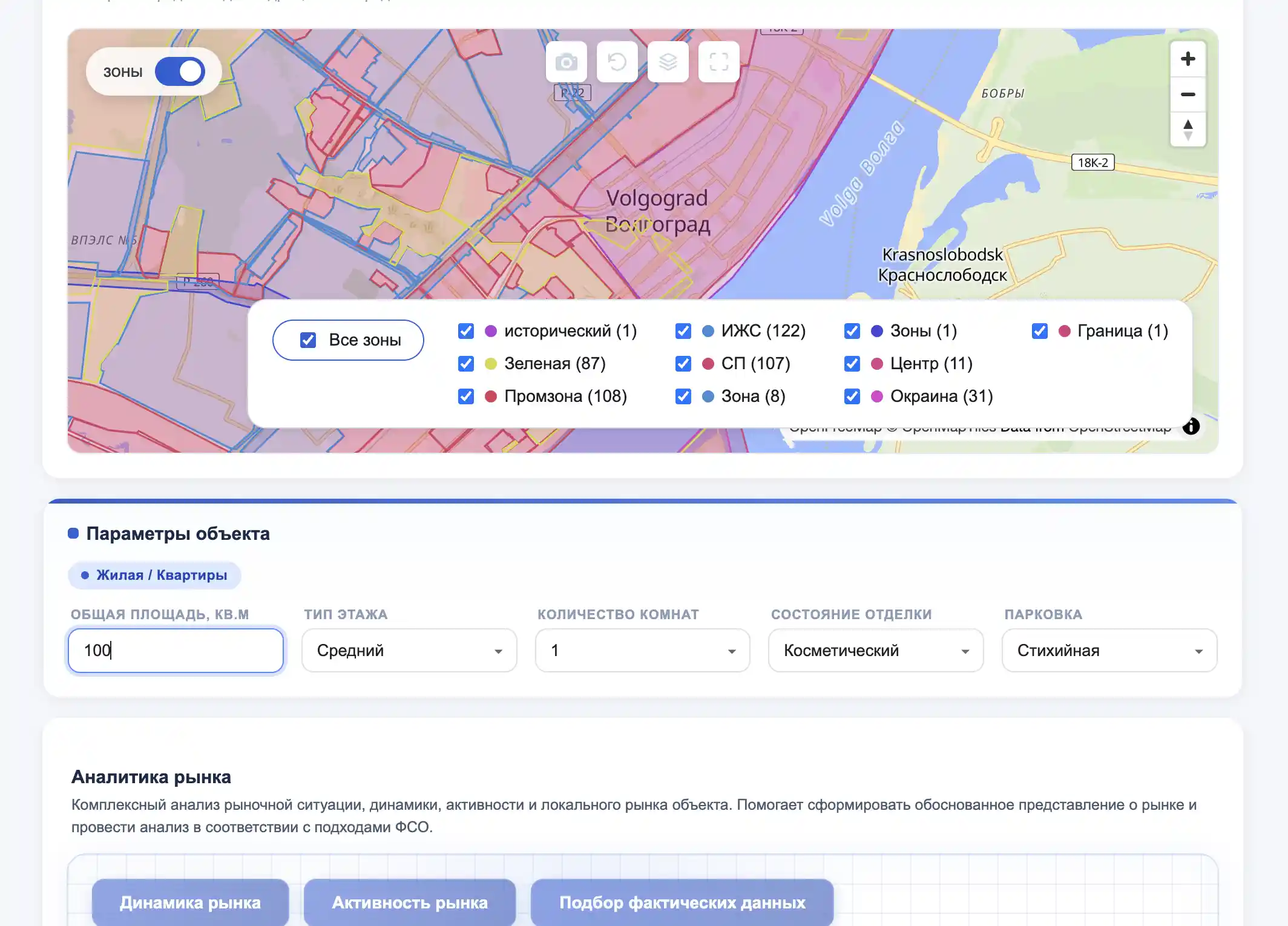Screen dimensions: 1288x926
Task: Open the Парковка dropdown
Action: 1109,651
